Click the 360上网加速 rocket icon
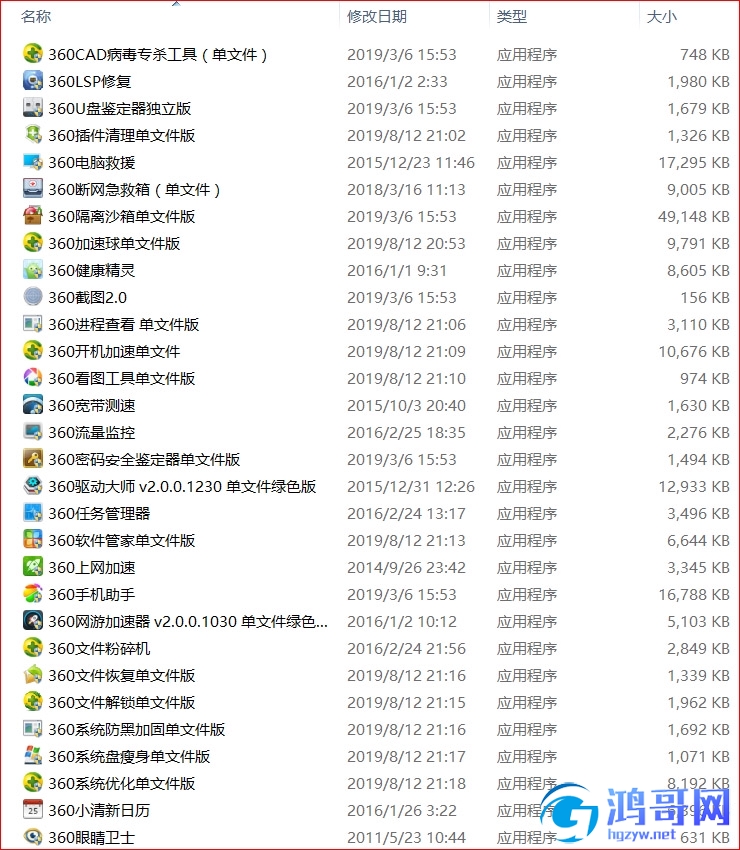Image resolution: width=740 pixels, height=850 pixels. (33, 567)
